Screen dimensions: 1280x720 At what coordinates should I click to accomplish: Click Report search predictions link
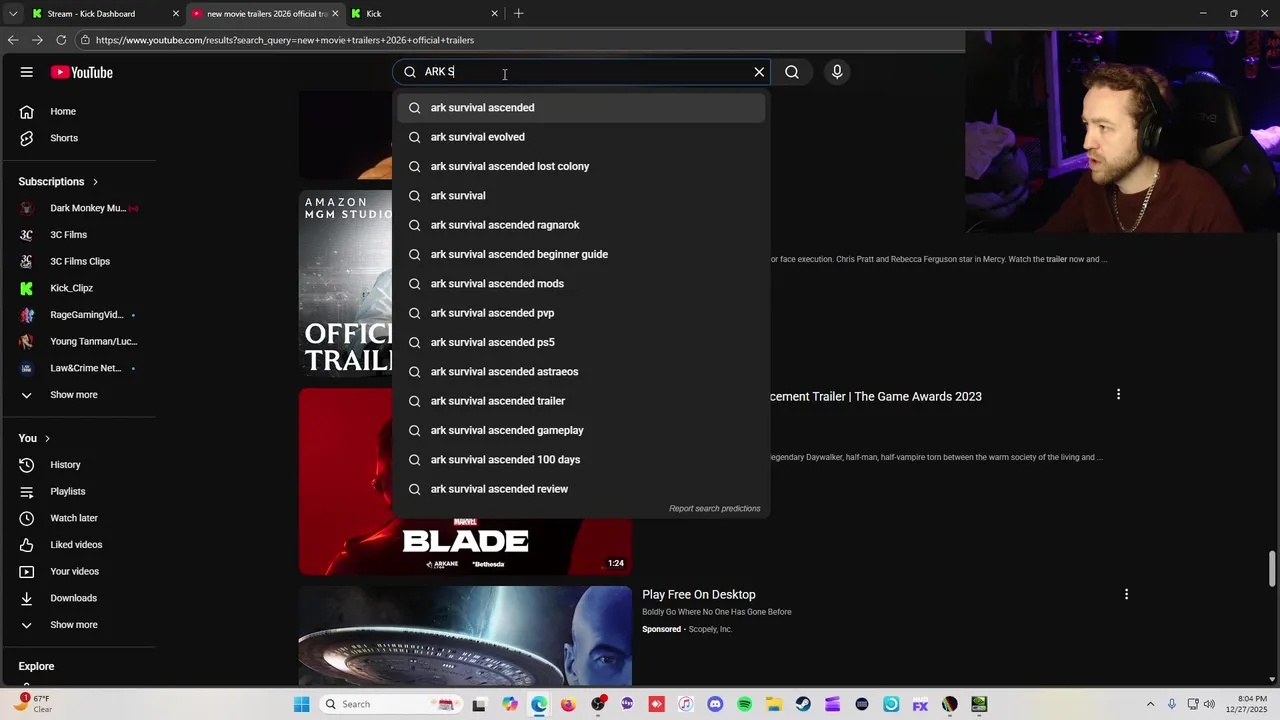[x=714, y=509]
